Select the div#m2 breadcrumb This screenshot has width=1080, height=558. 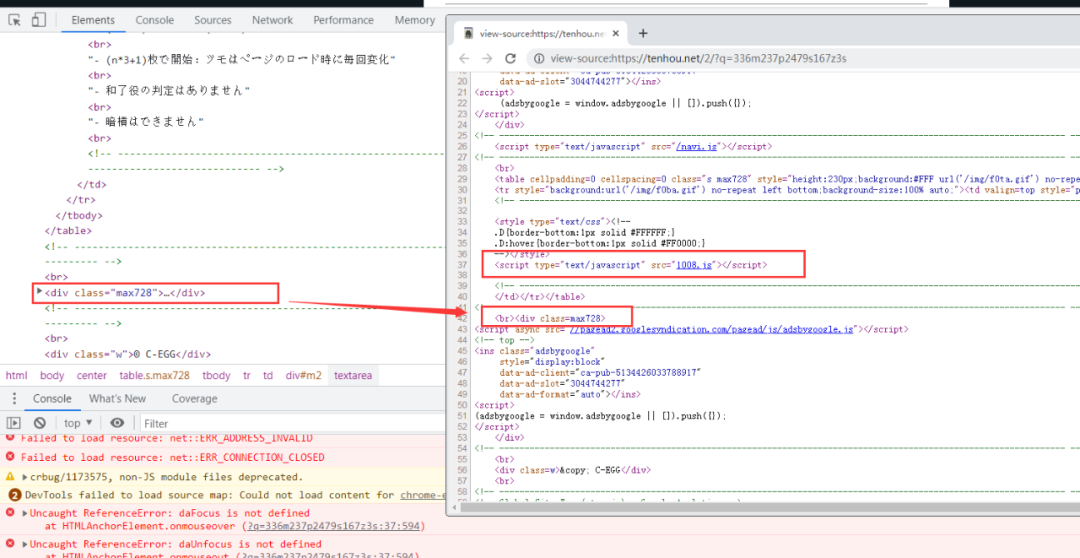tap(304, 375)
